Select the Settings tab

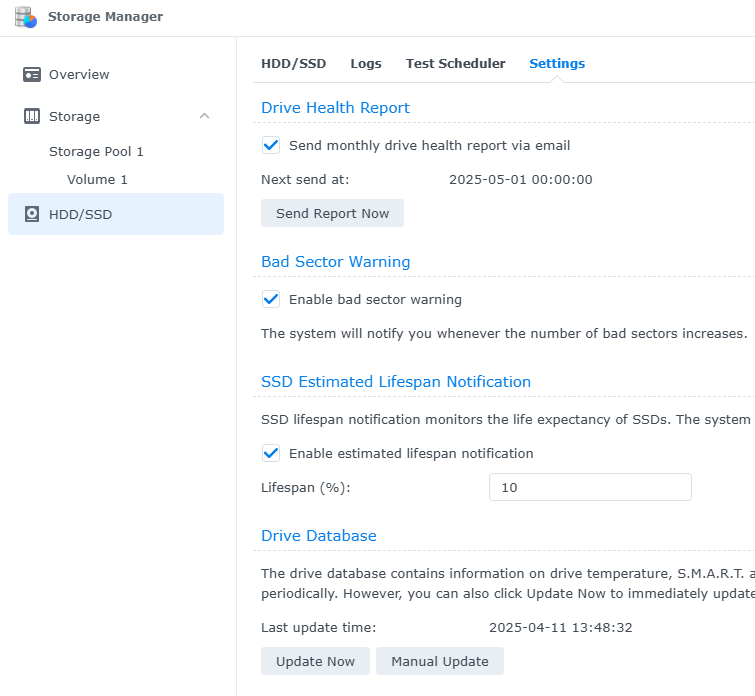(x=557, y=64)
